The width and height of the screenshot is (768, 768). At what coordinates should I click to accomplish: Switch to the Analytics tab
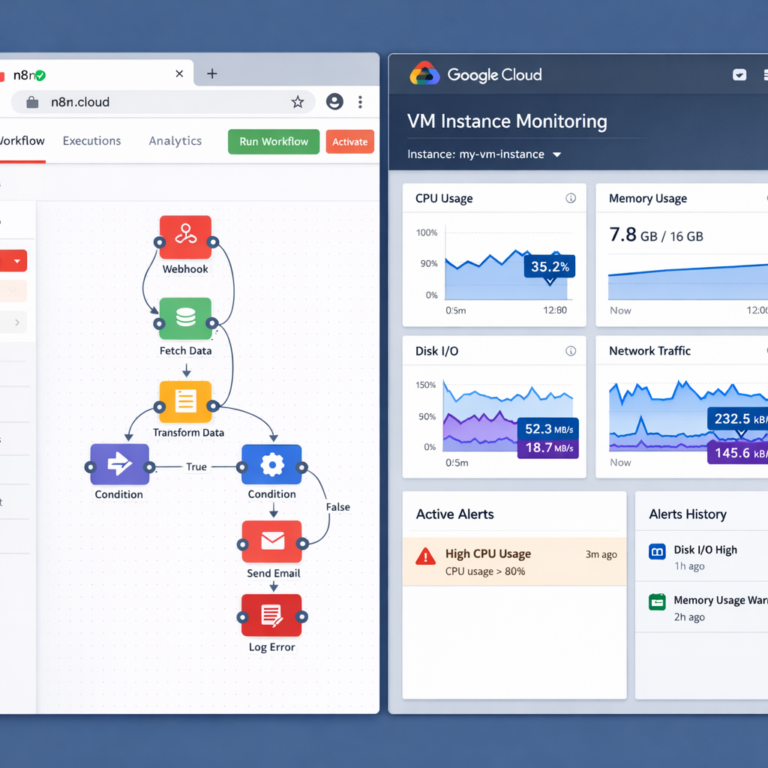click(x=175, y=141)
